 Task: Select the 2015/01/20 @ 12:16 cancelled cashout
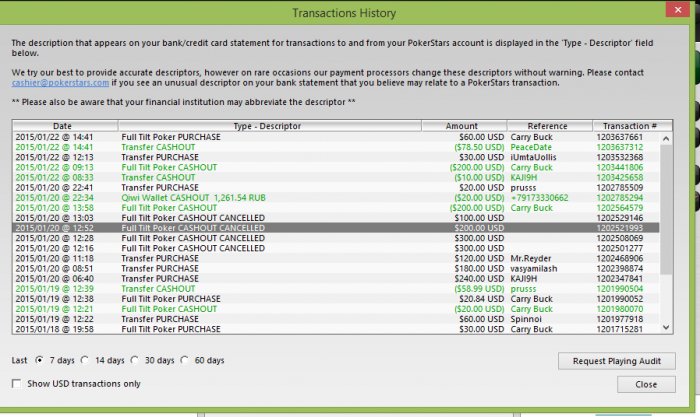[x=336, y=248]
